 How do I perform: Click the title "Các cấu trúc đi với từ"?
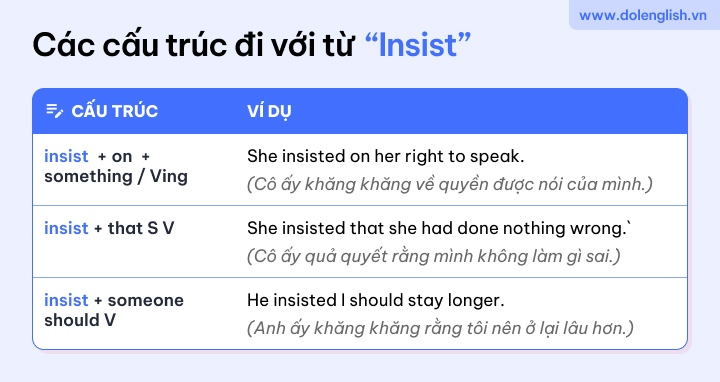point(193,45)
